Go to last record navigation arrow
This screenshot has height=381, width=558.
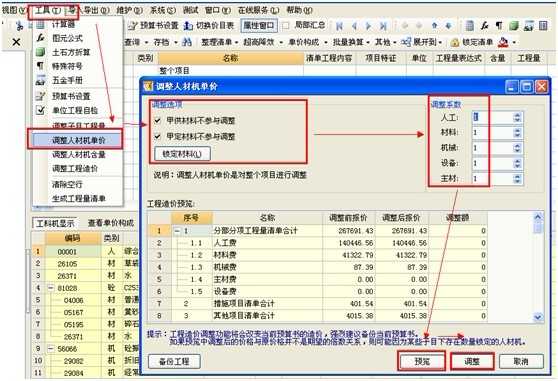tap(383, 26)
